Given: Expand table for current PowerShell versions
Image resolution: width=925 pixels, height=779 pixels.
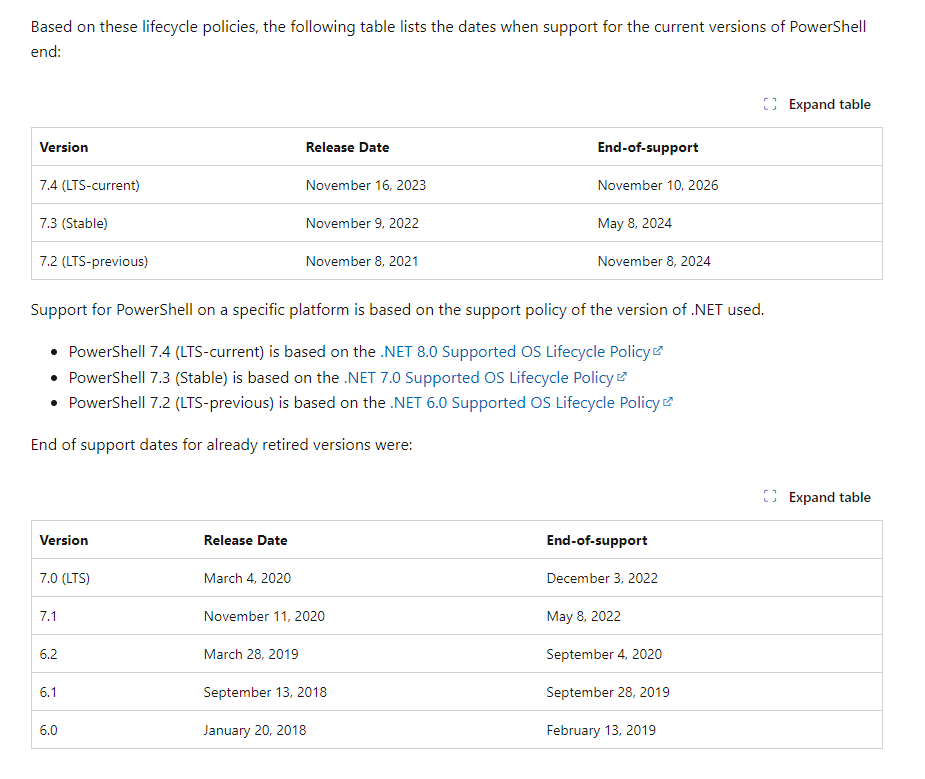Looking at the screenshot, I should pyautogui.click(x=817, y=104).
